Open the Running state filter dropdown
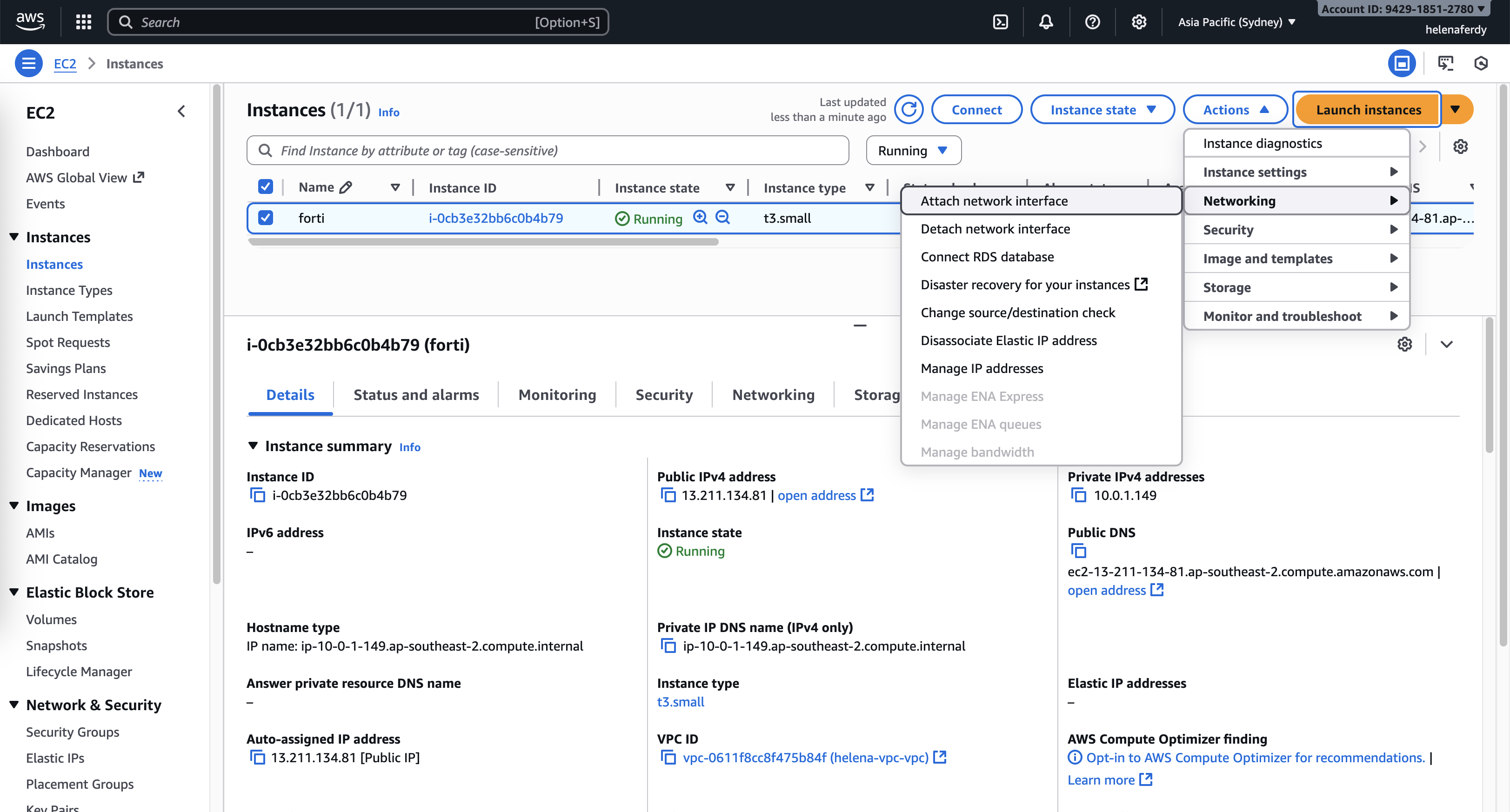 click(913, 151)
